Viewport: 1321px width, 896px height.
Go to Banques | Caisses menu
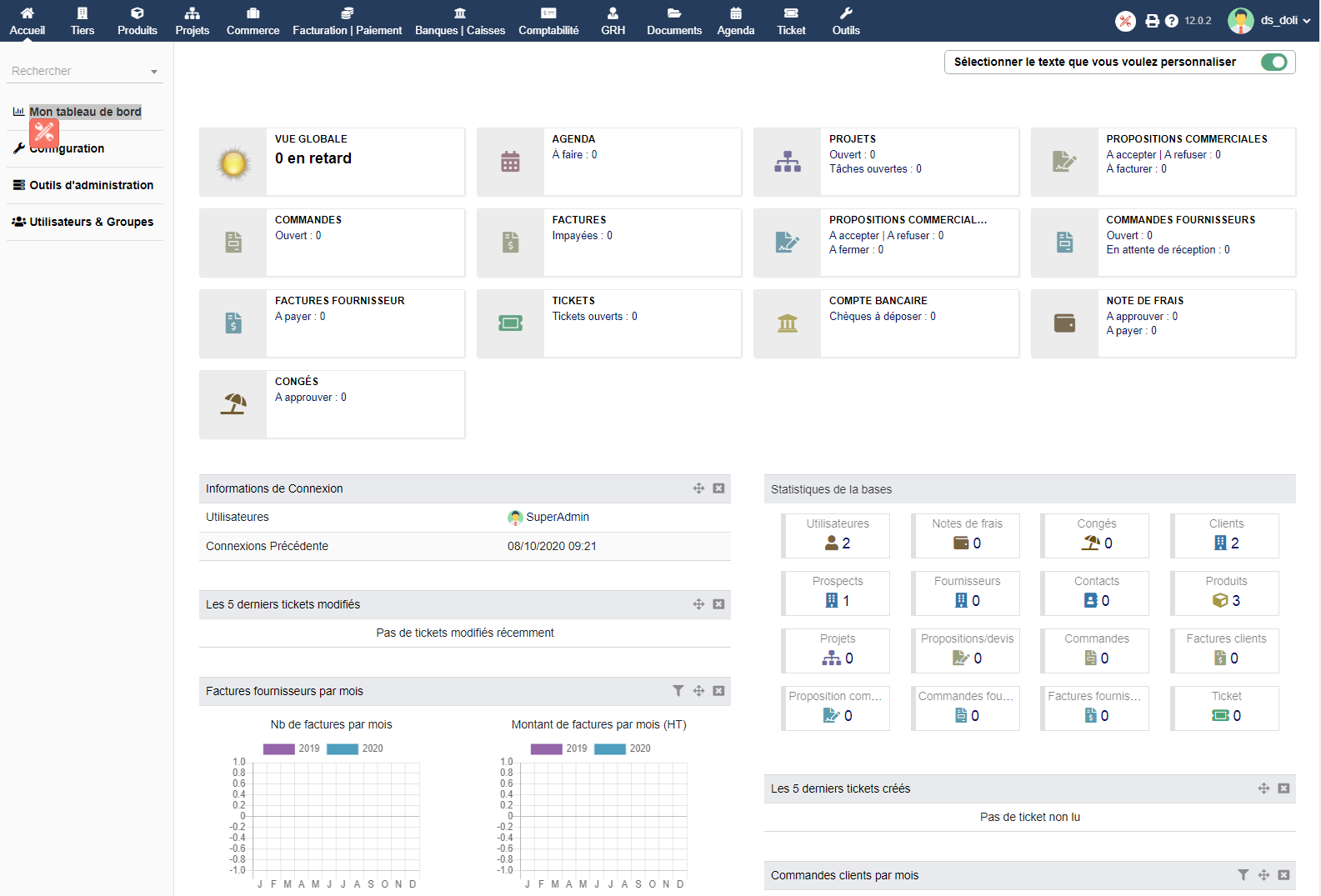tap(460, 21)
